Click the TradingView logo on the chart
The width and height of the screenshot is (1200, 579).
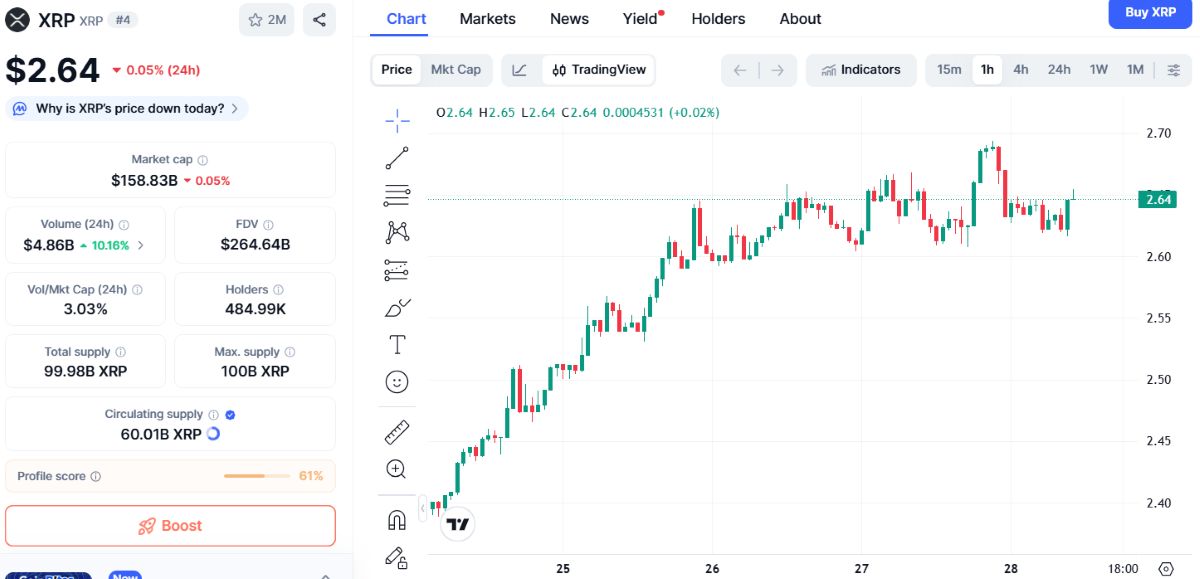coord(458,523)
